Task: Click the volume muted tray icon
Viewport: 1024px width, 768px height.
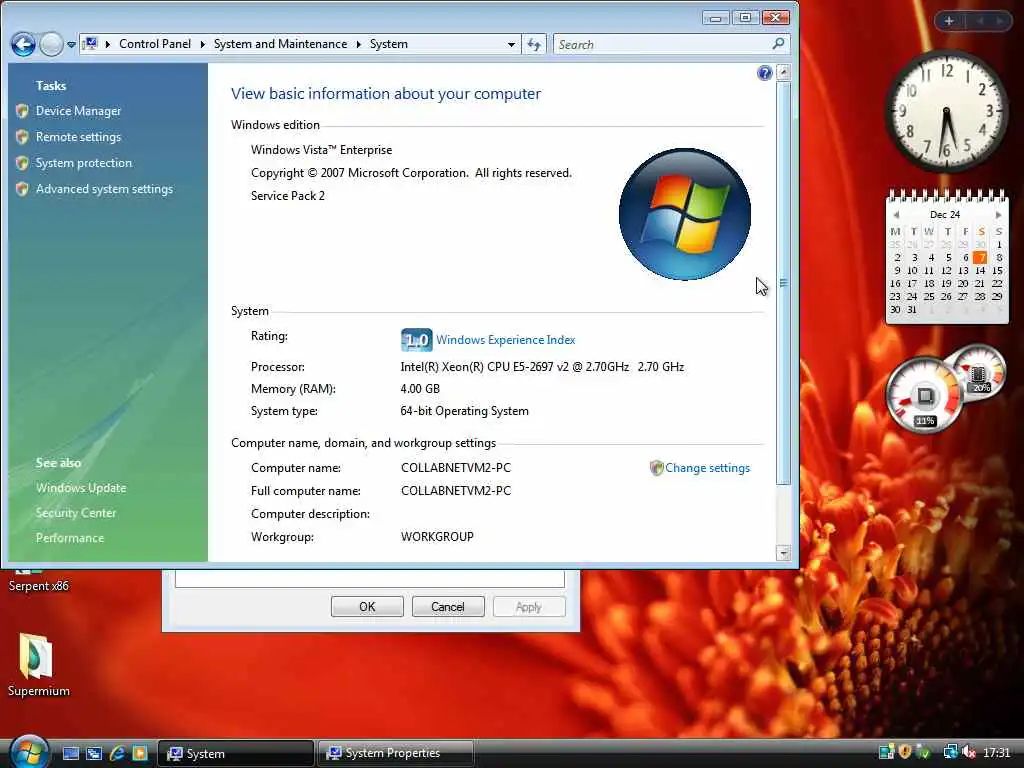Action: click(x=968, y=752)
